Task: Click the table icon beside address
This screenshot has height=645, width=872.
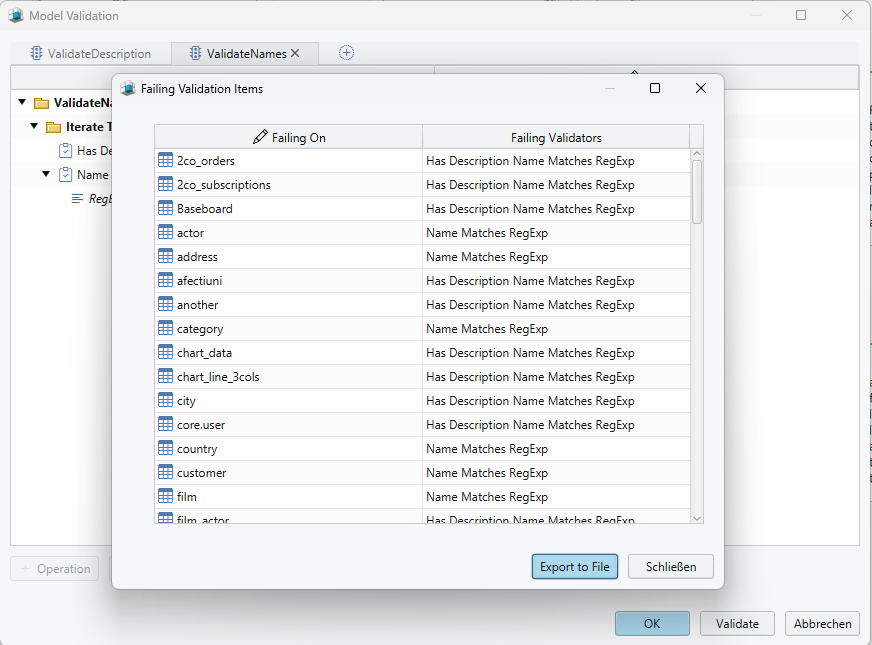Action: [x=165, y=256]
